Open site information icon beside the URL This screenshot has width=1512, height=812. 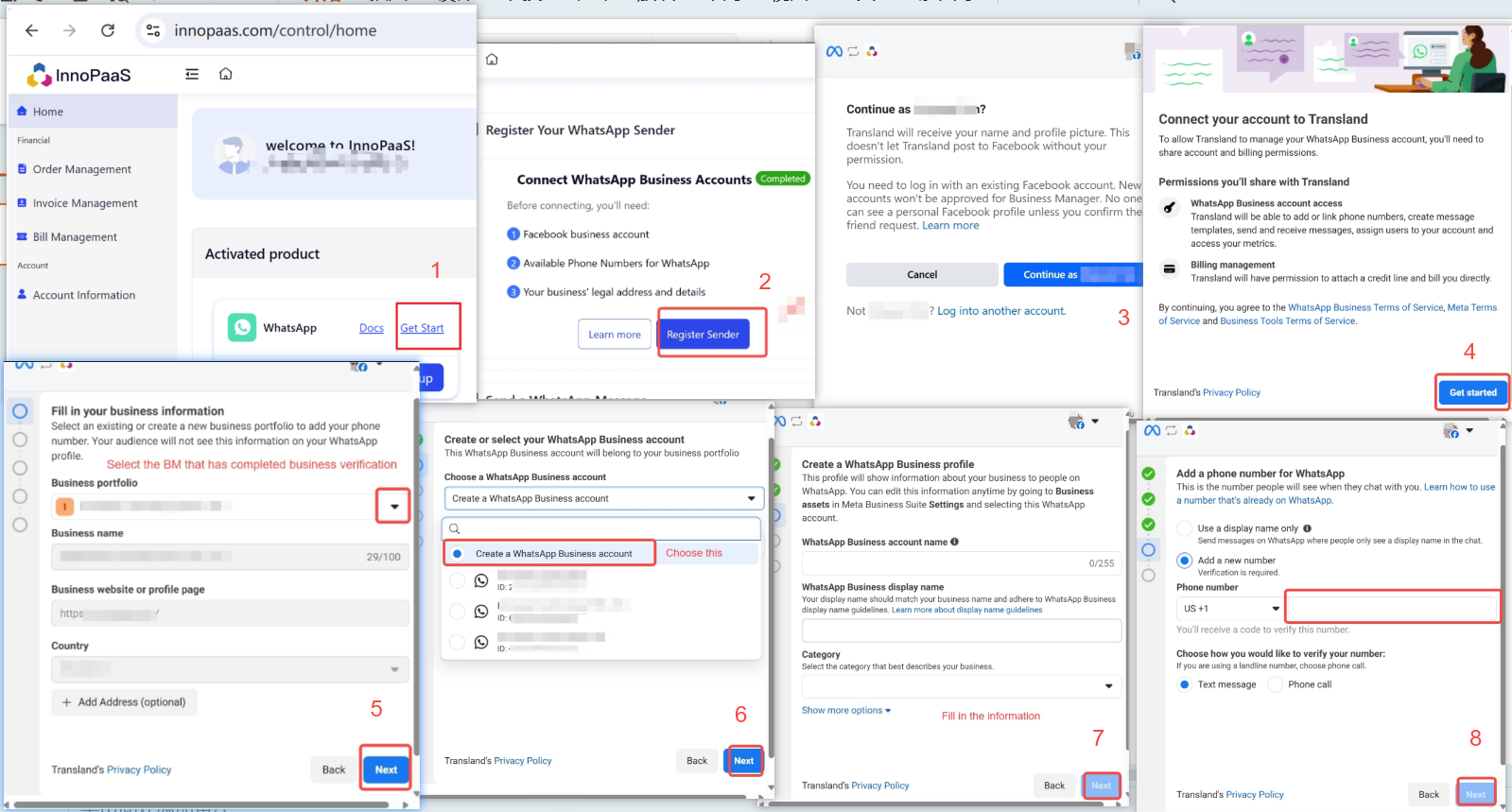[153, 31]
